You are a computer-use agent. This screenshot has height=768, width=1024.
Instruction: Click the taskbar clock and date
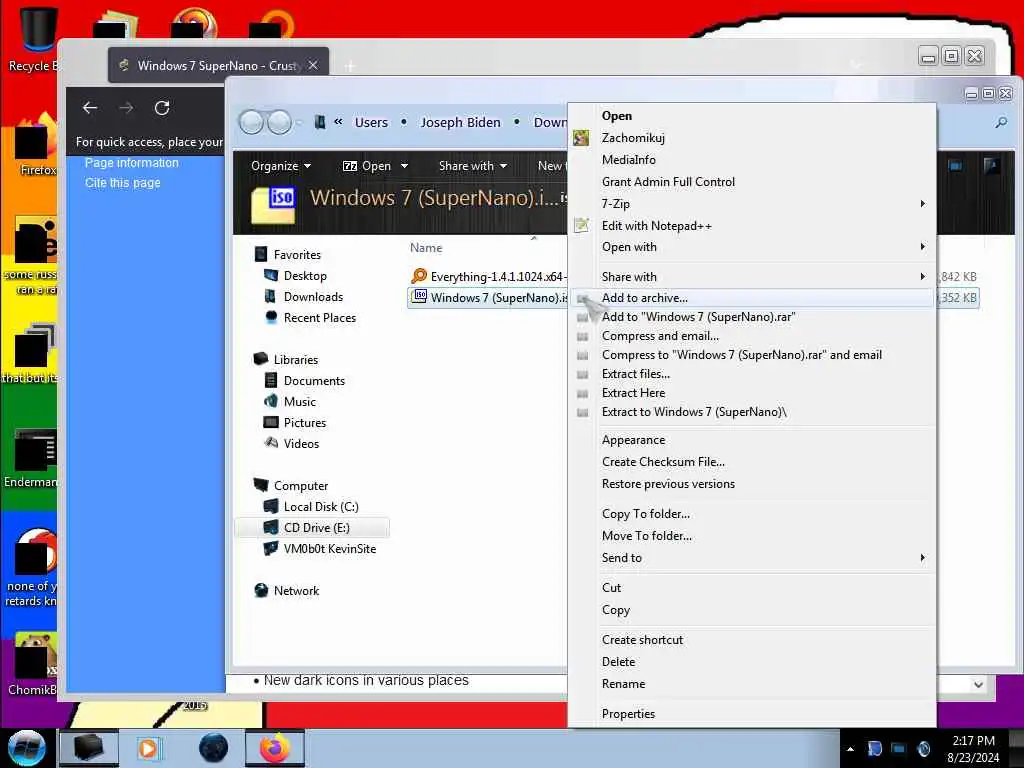pos(973,749)
